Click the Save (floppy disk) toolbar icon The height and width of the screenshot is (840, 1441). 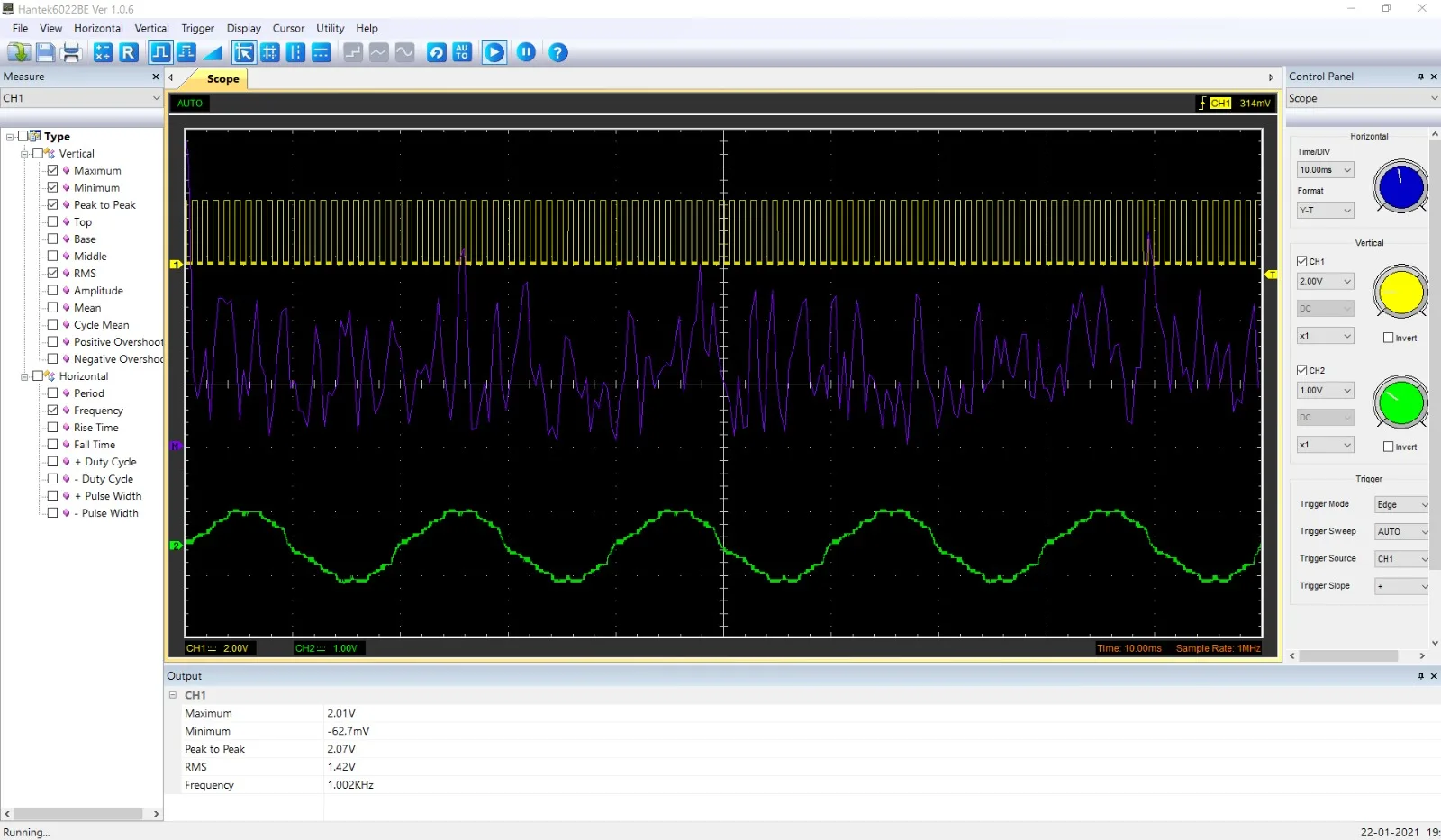45,52
